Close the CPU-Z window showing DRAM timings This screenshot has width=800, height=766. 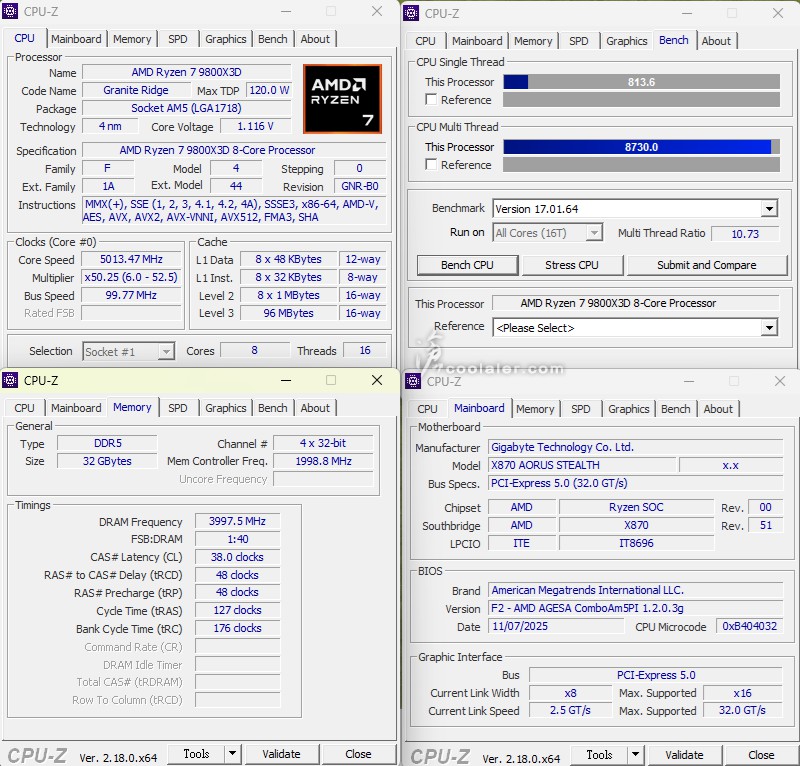(x=377, y=380)
